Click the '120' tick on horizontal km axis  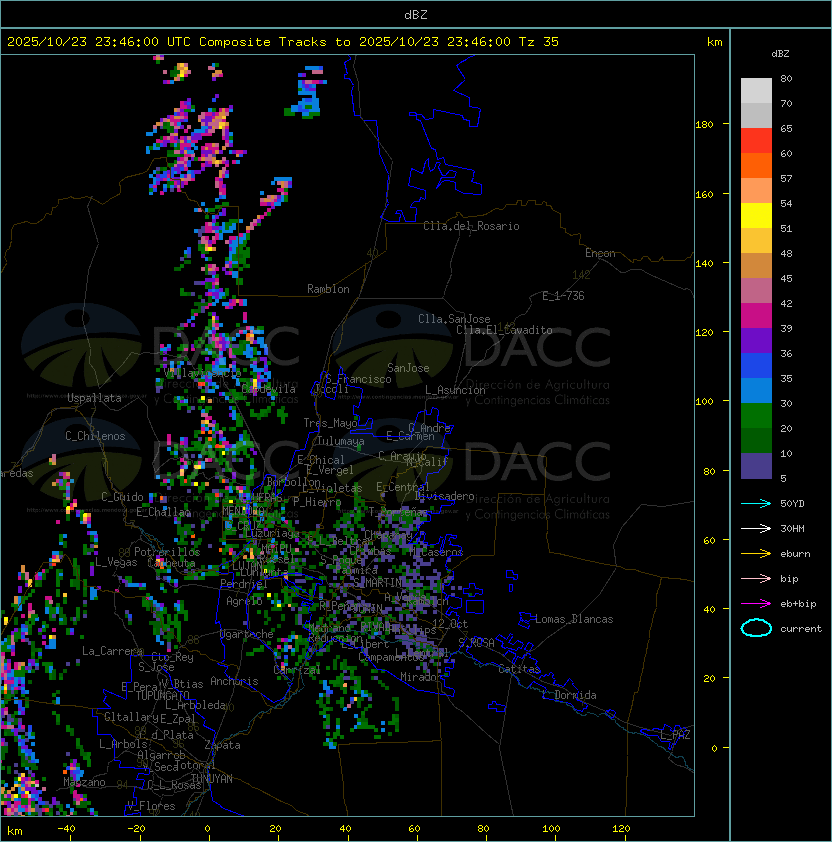coord(621,829)
